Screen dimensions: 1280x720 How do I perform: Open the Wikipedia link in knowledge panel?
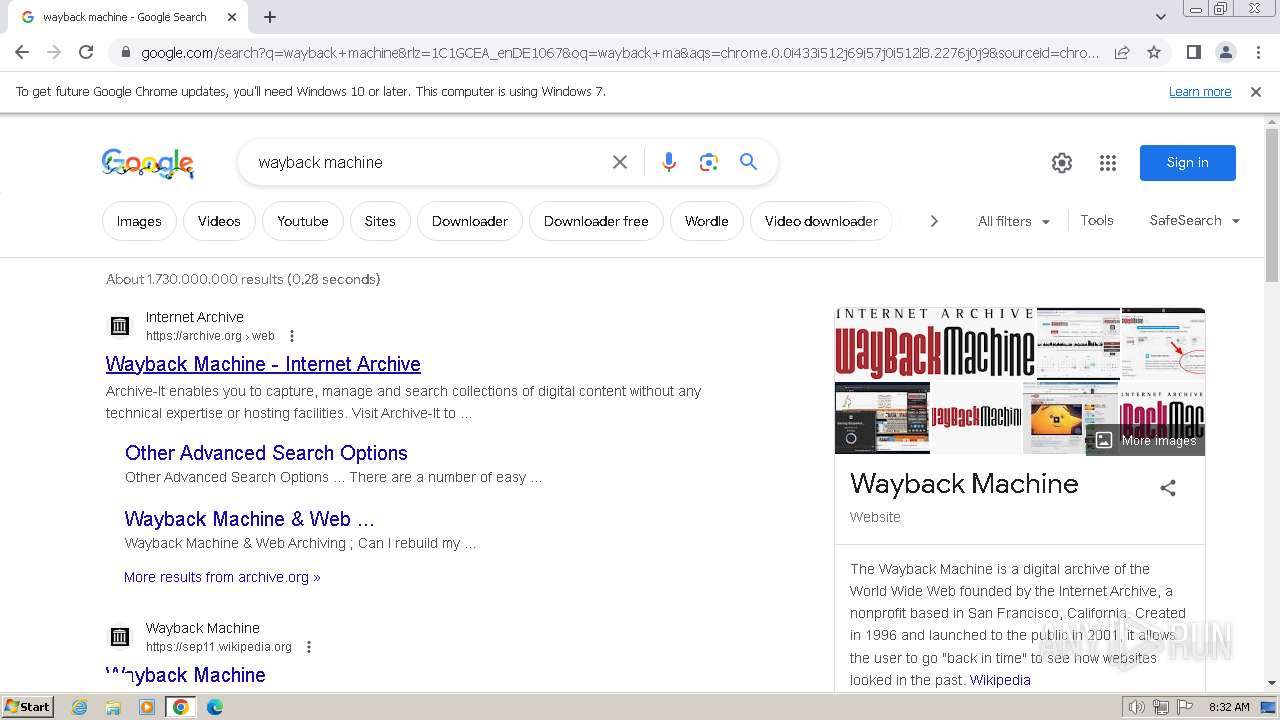pyautogui.click(x=1000, y=680)
